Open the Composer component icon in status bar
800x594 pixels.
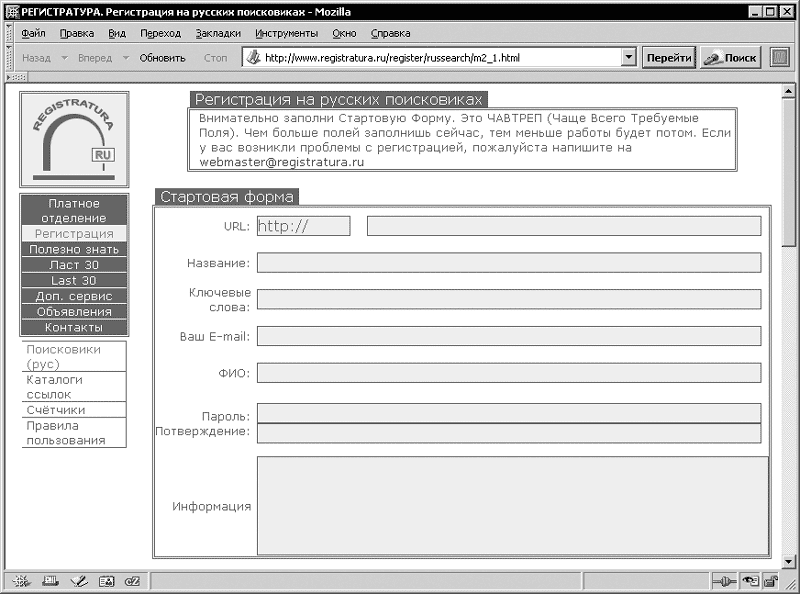[x=79, y=581]
